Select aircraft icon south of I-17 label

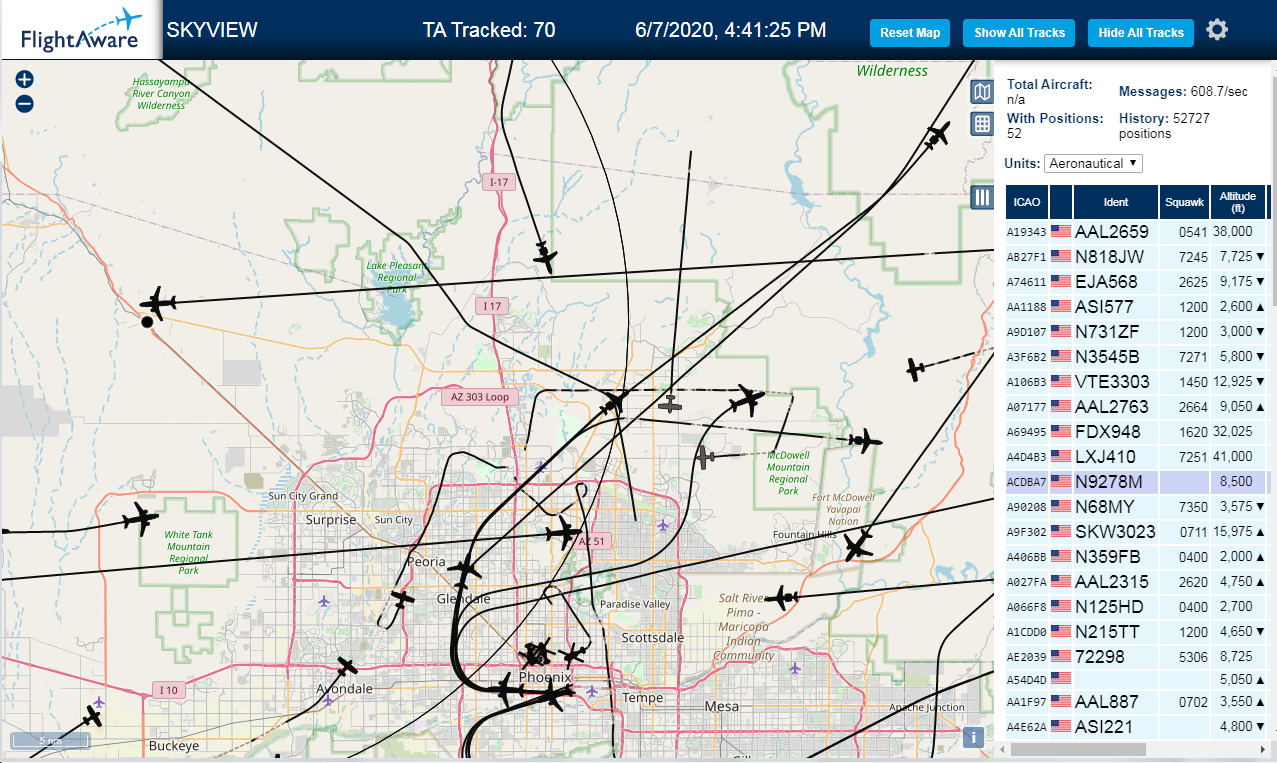[544, 256]
